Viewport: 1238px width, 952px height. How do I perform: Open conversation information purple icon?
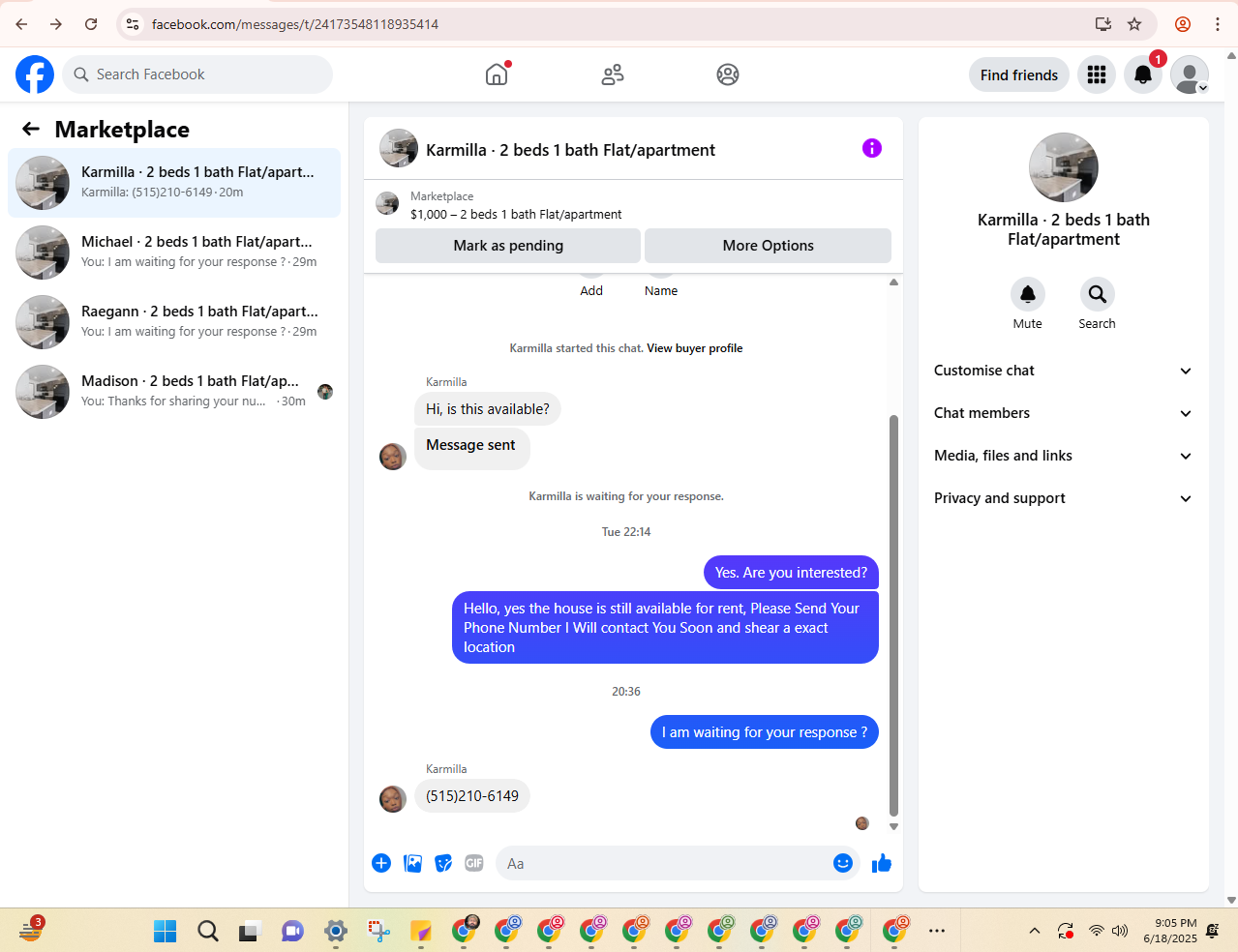[x=872, y=148]
